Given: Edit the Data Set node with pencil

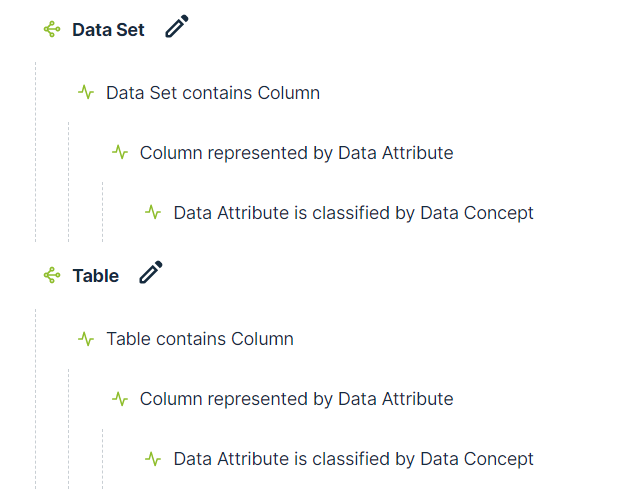Looking at the screenshot, I should [177, 27].
